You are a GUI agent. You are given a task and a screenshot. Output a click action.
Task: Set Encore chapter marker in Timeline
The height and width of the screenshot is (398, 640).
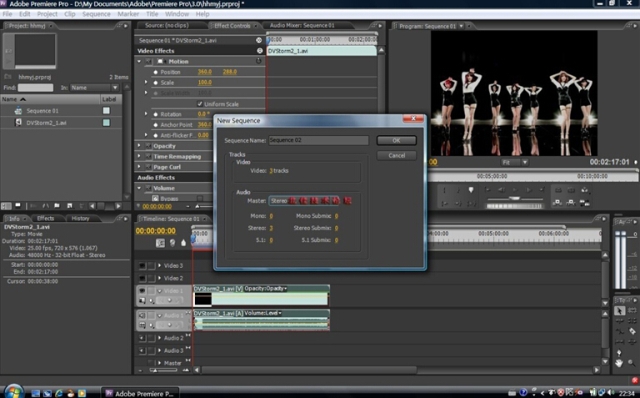pyautogui.click(x=172, y=243)
